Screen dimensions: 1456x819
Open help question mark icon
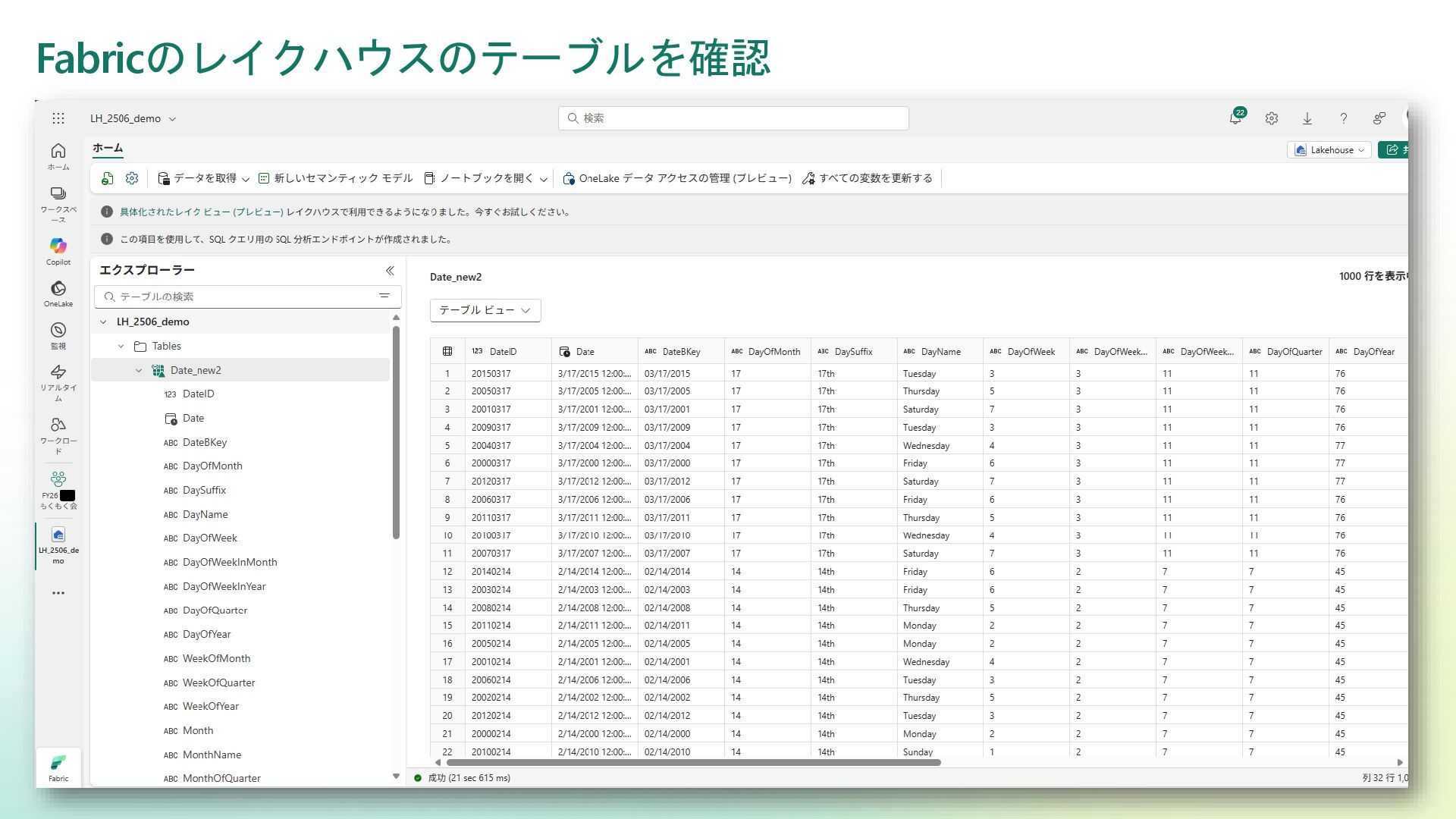1343,118
